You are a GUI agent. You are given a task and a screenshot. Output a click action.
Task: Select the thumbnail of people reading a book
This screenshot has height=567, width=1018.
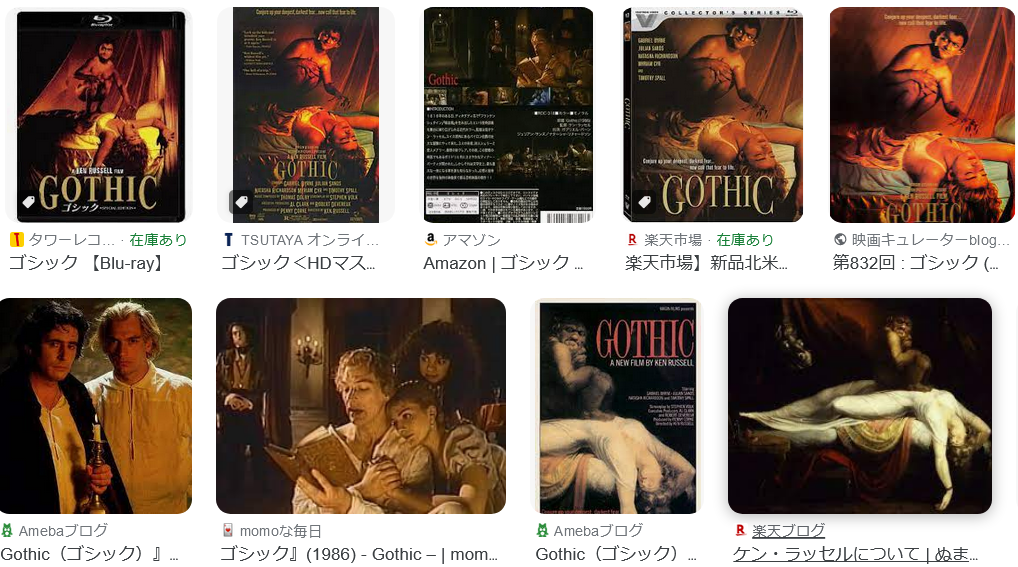coord(361,406)
